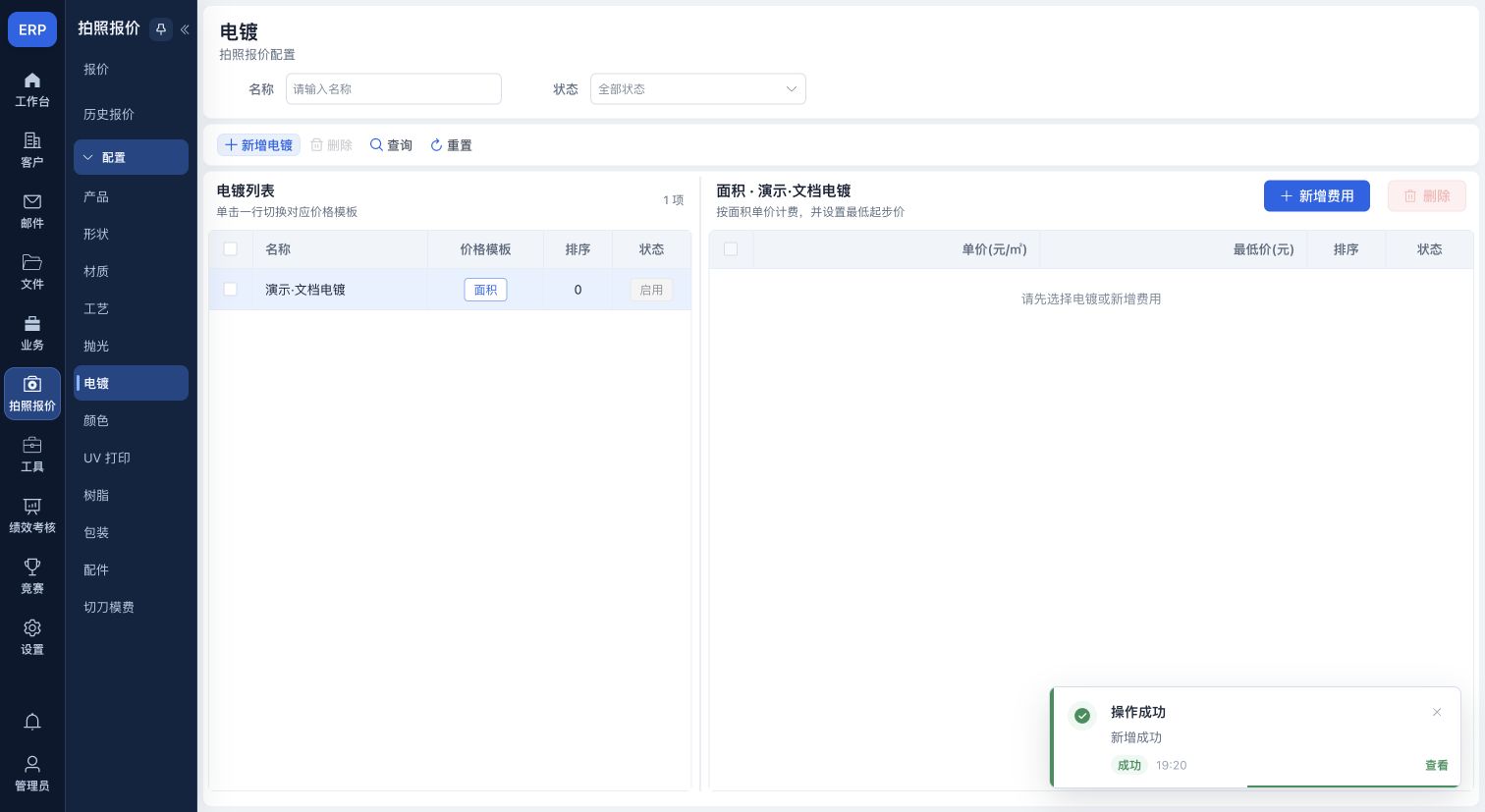Image resolution: width=1485 pixels, height=812 pixels.
Task: Click the 新增电镀 button
Action: [258, 145]
